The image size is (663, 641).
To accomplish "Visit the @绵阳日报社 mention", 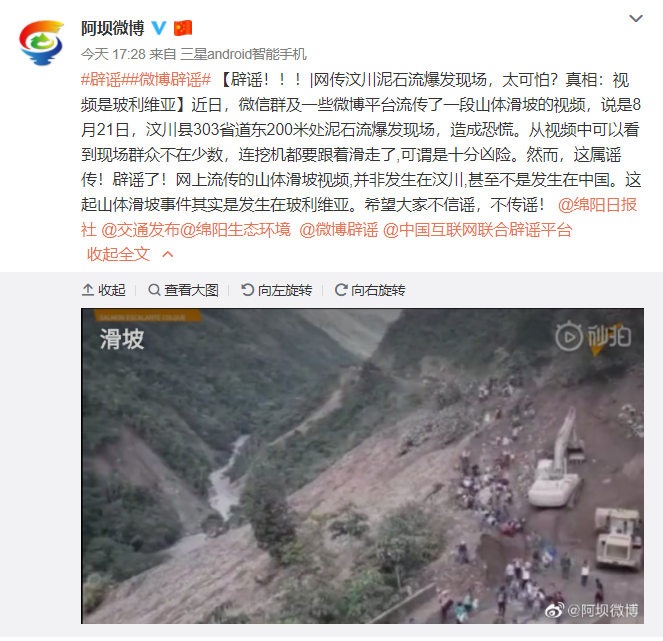I will click(x=359, y=217).
